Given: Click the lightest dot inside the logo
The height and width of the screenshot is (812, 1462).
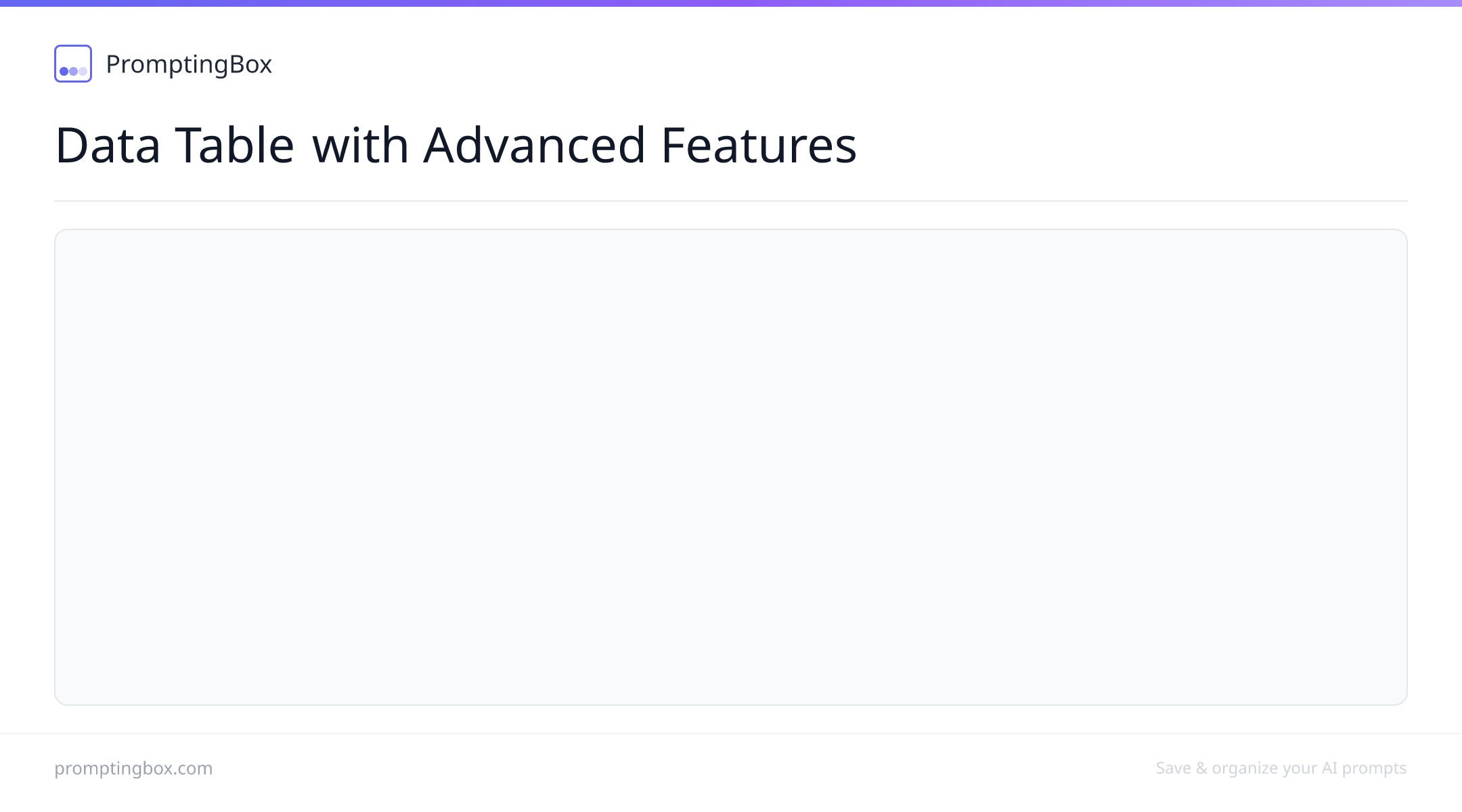Looking at the screenshot, I should pos(83,71).
